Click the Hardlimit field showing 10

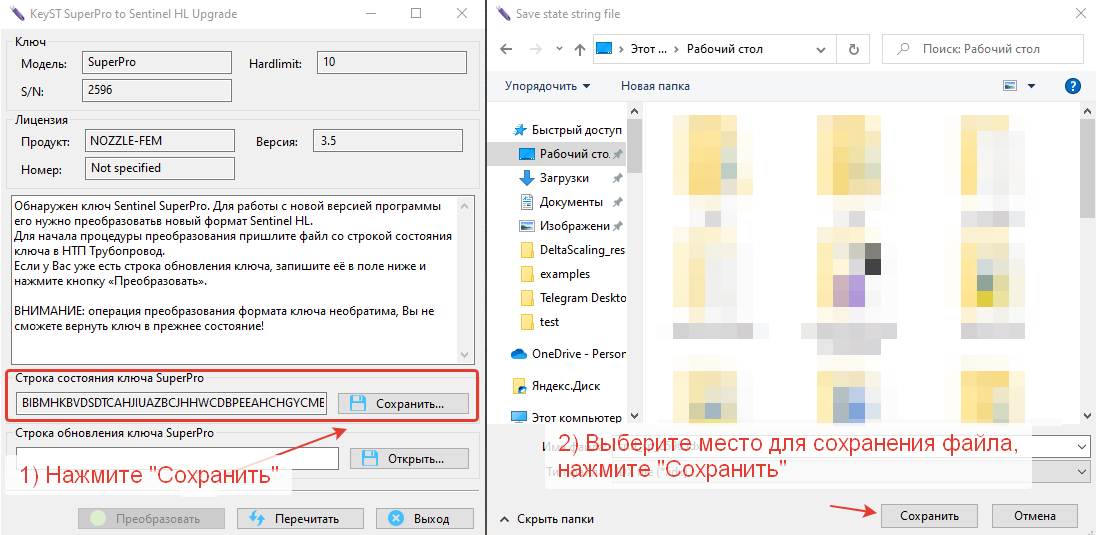pyautogui.click(x=392, y=62)
